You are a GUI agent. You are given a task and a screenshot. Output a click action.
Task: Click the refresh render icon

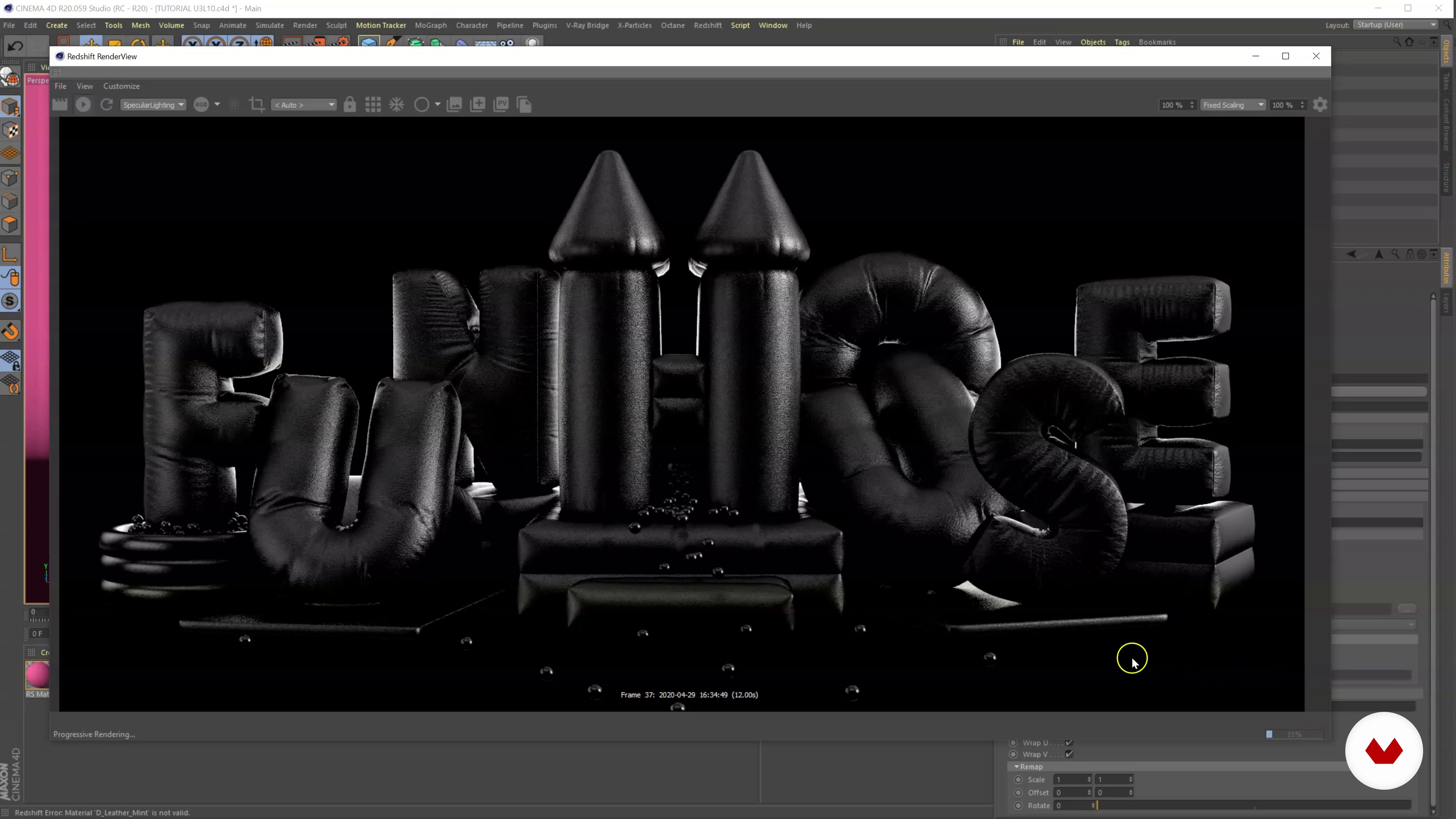106,105
